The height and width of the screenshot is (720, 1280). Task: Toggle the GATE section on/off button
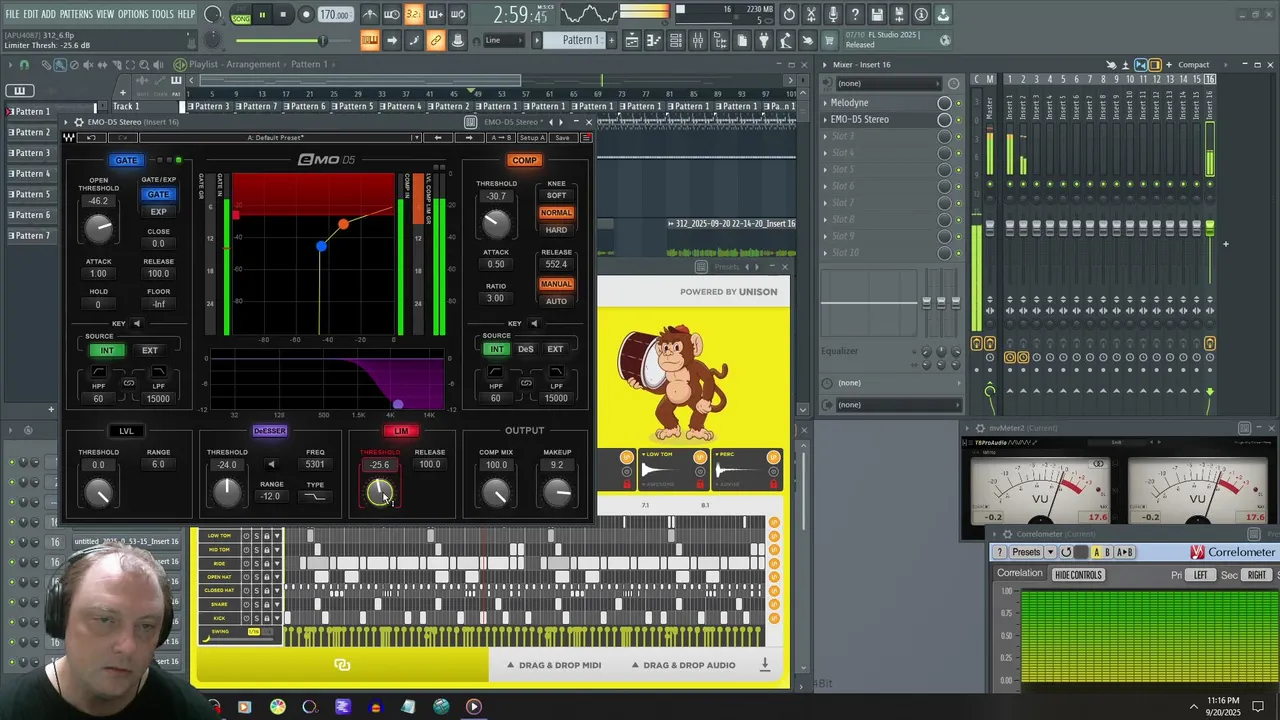126,160
